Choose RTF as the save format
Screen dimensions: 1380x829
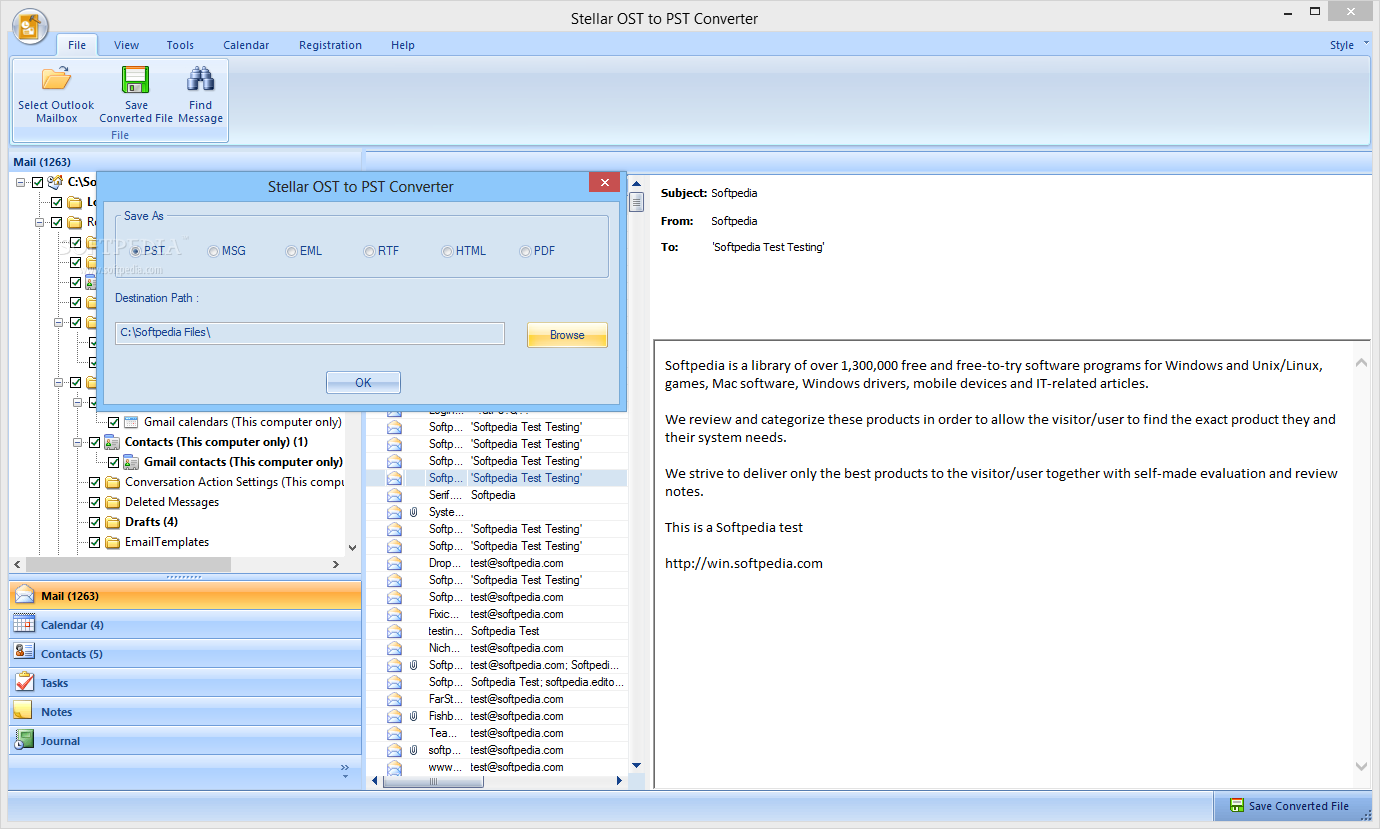[369, 251]
